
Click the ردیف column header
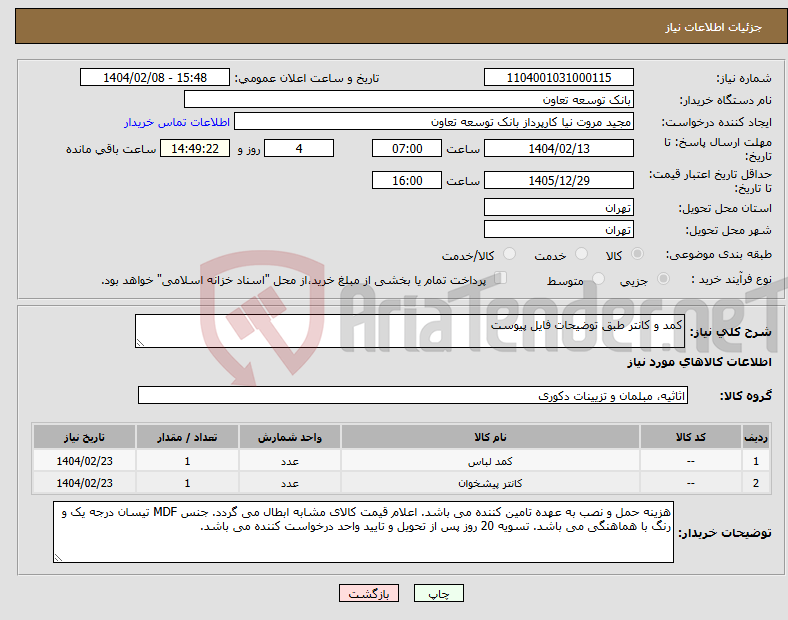pyautogui.click(x=756, y=437)
